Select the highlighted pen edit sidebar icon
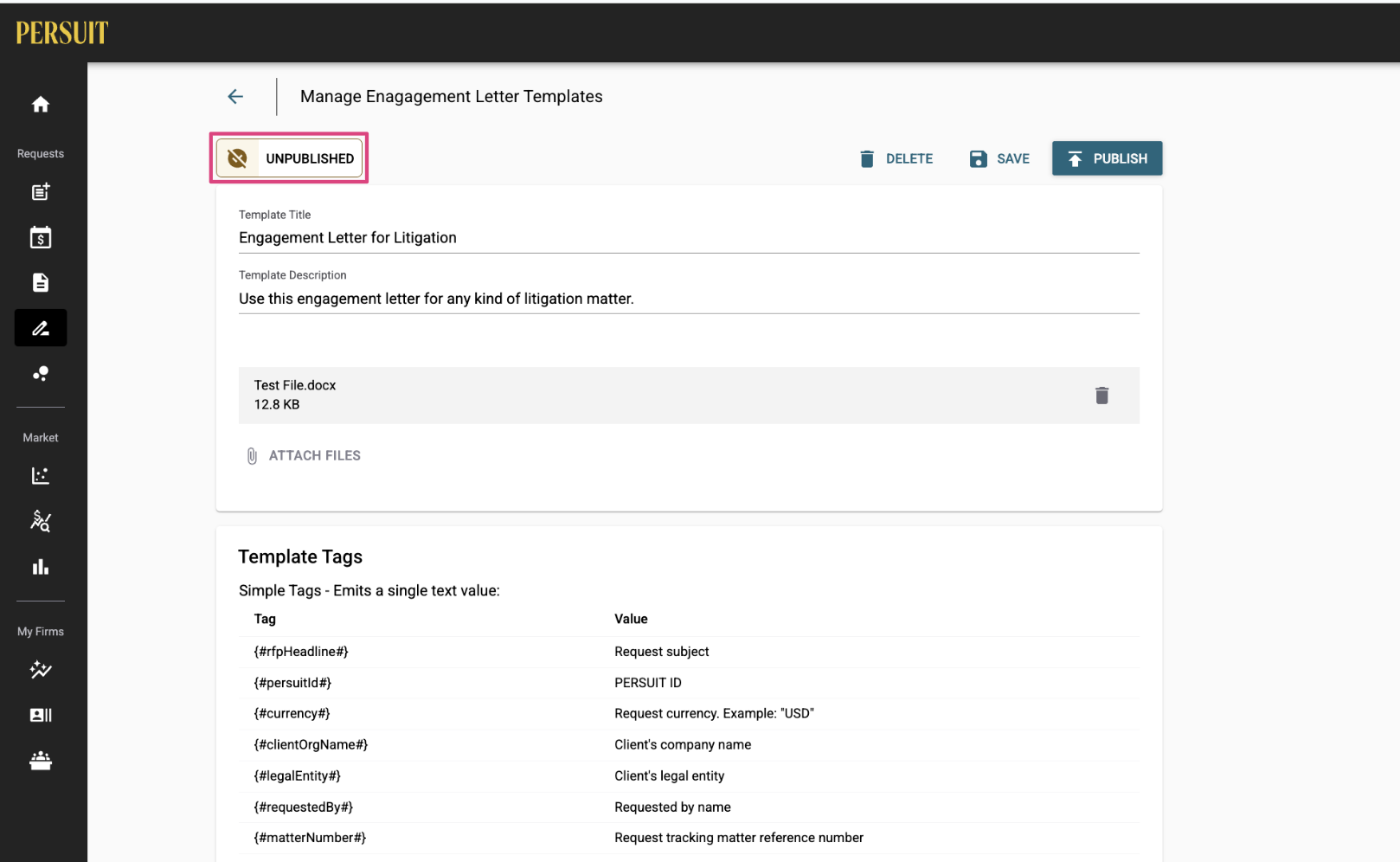The width and height of the screenshot is (1400, 862). point(41,328)
